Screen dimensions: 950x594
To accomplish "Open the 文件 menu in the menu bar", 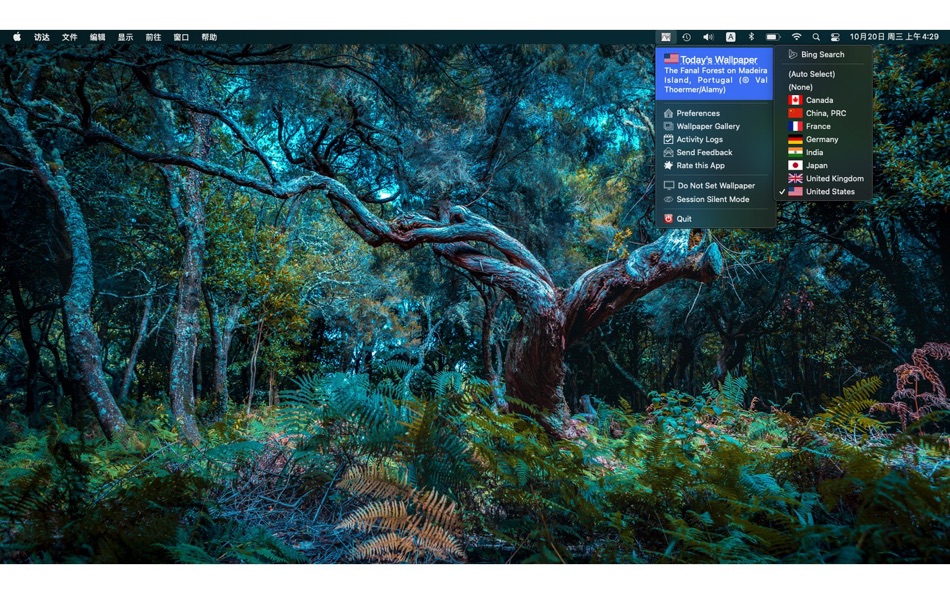I will coord(70,37).
